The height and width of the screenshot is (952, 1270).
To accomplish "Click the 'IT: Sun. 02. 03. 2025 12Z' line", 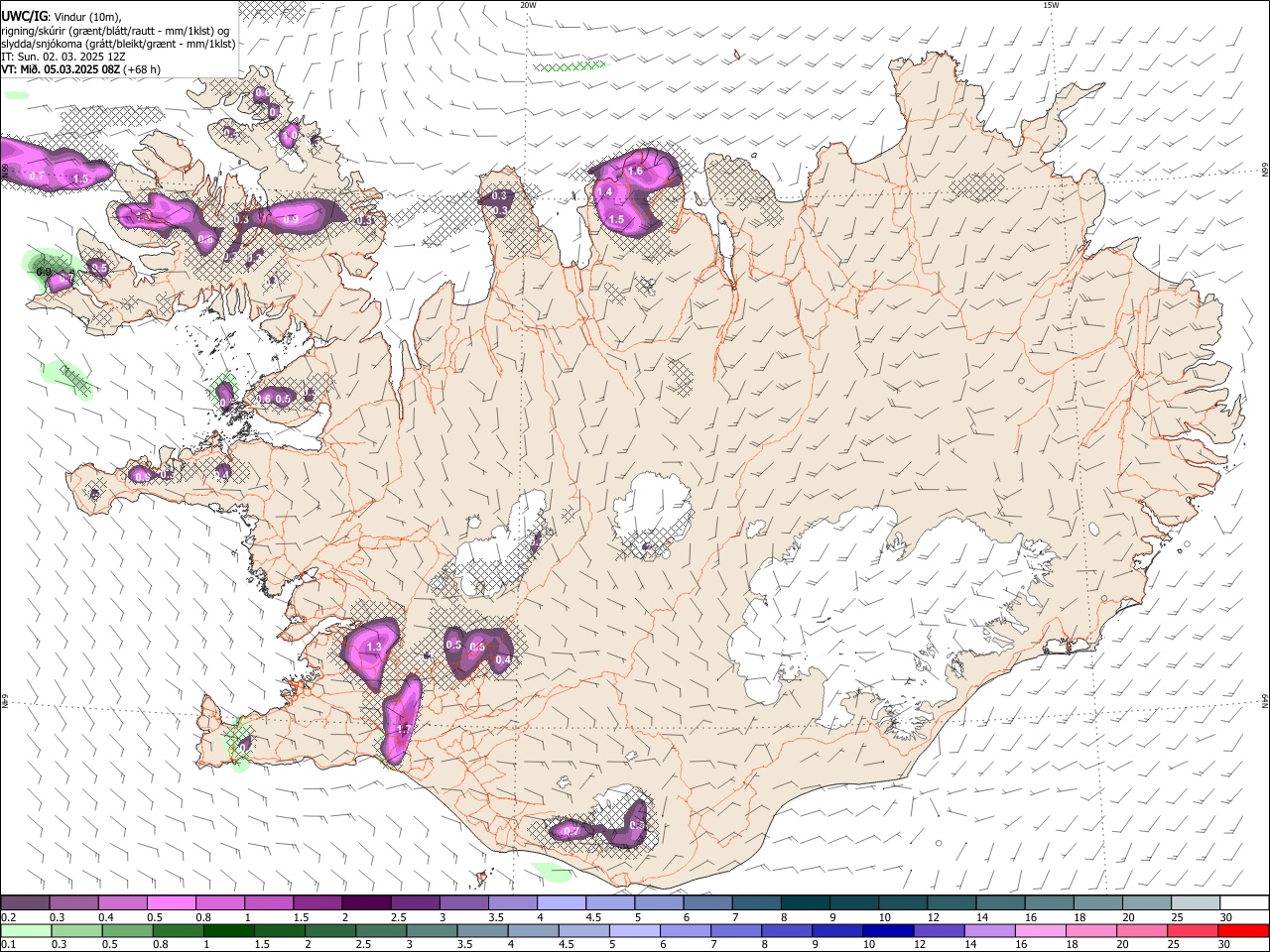I will click(63, 57).
